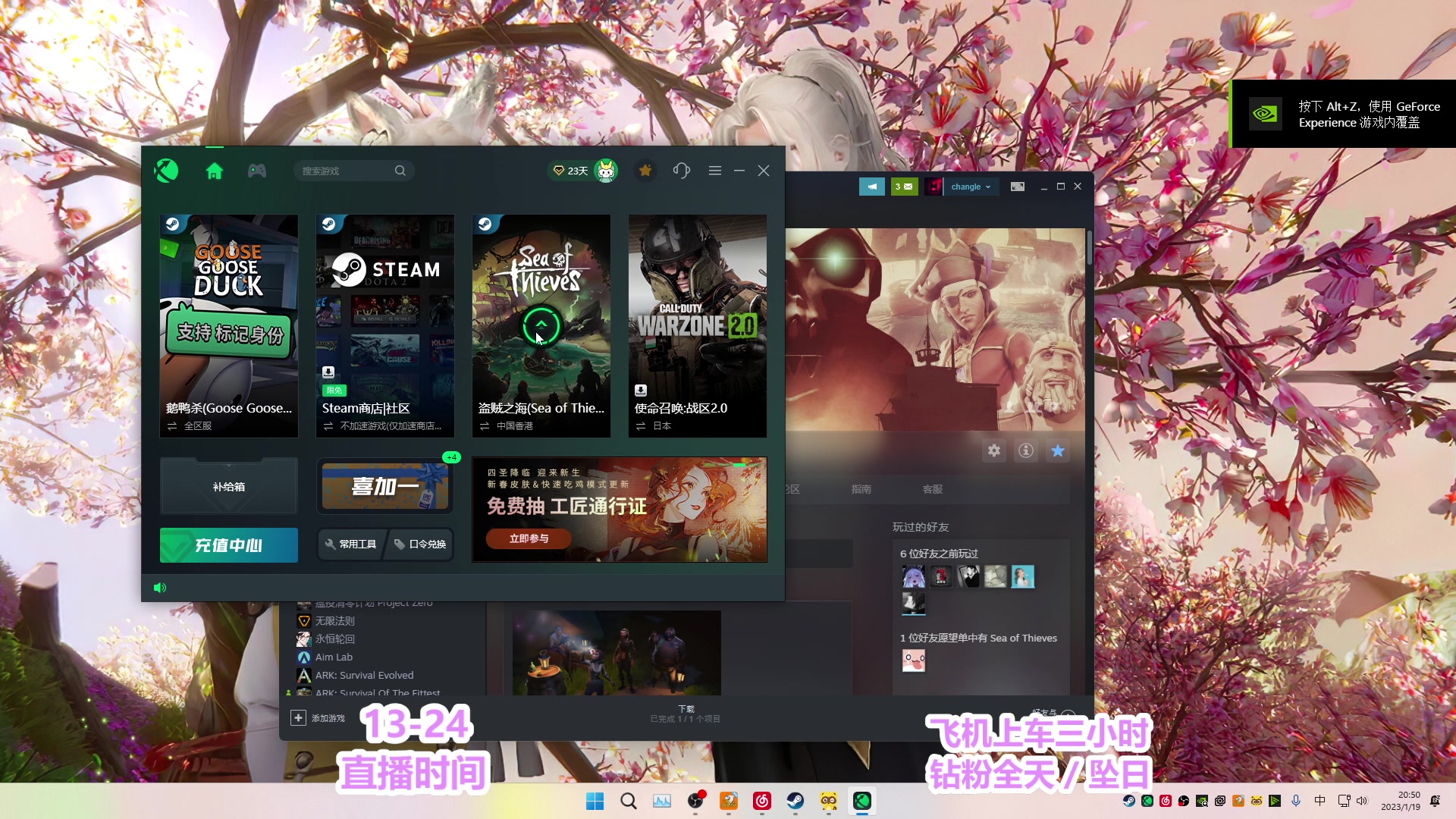Open the 喜加一 free games banner

(x=385, y=486)
